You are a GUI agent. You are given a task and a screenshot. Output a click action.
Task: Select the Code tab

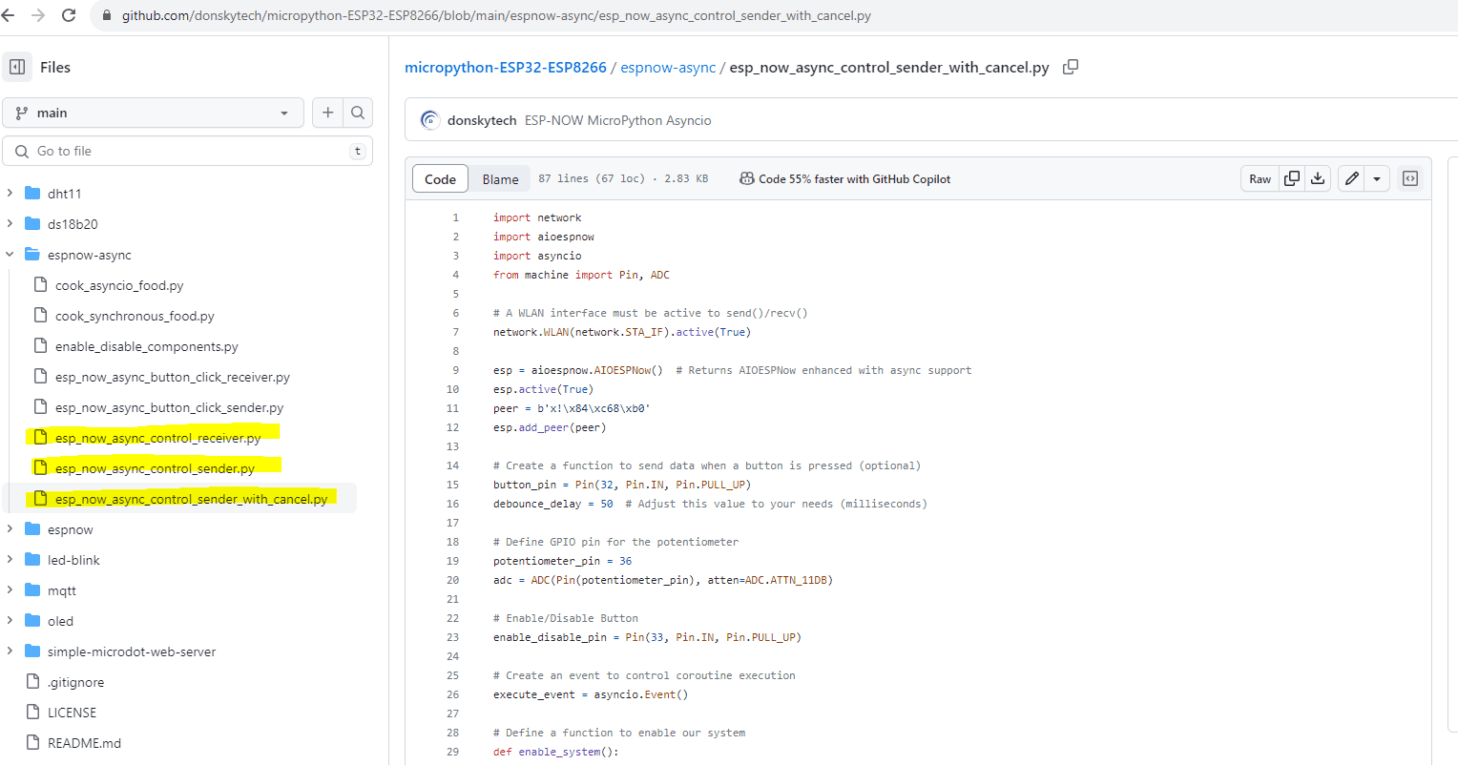(x=440, y=178)
